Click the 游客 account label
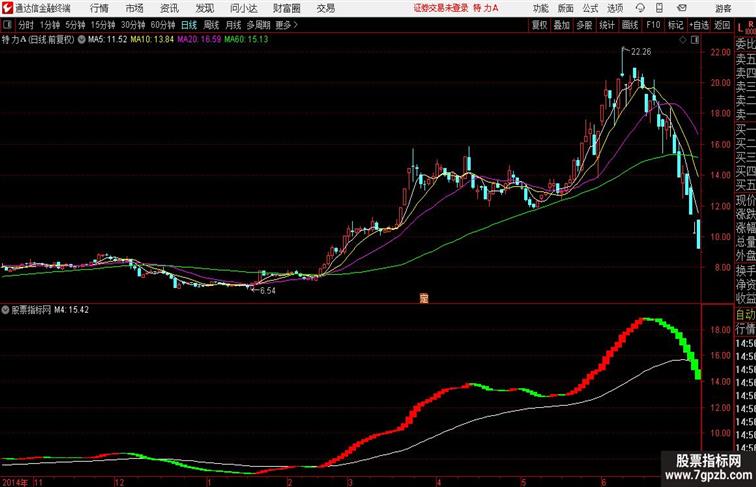 [x=723, y=8]
